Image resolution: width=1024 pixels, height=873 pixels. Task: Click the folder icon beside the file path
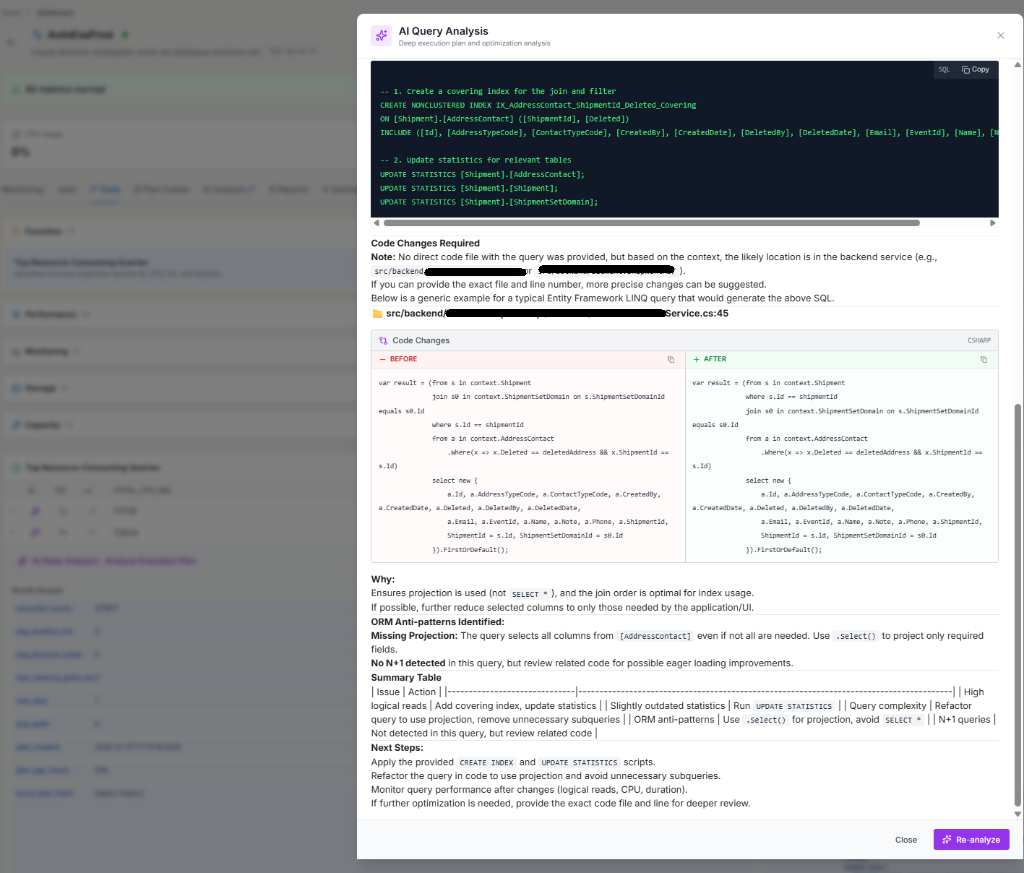click(x=377, y=313)
